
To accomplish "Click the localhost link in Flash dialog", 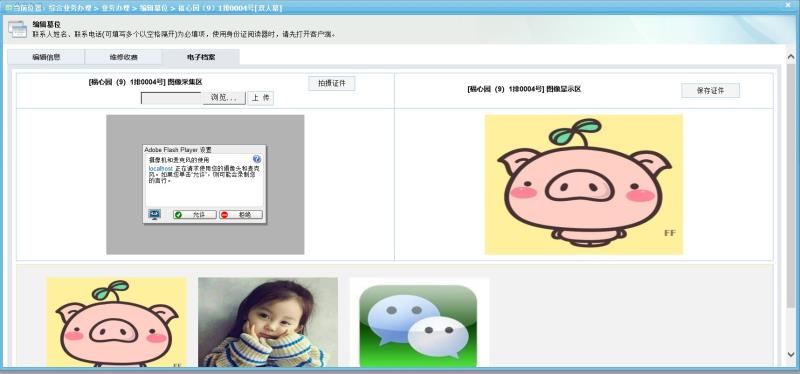I will [161, 168].
